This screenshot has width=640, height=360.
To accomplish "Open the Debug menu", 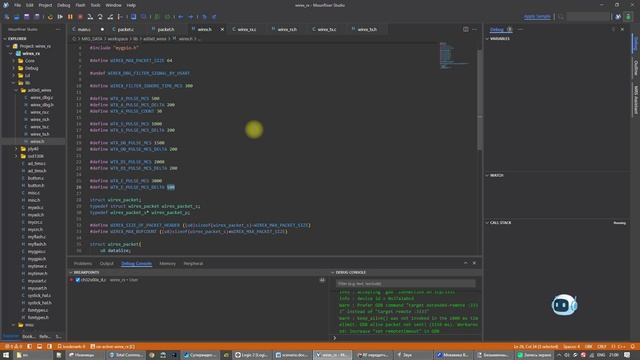I will (x=64, y=5).
